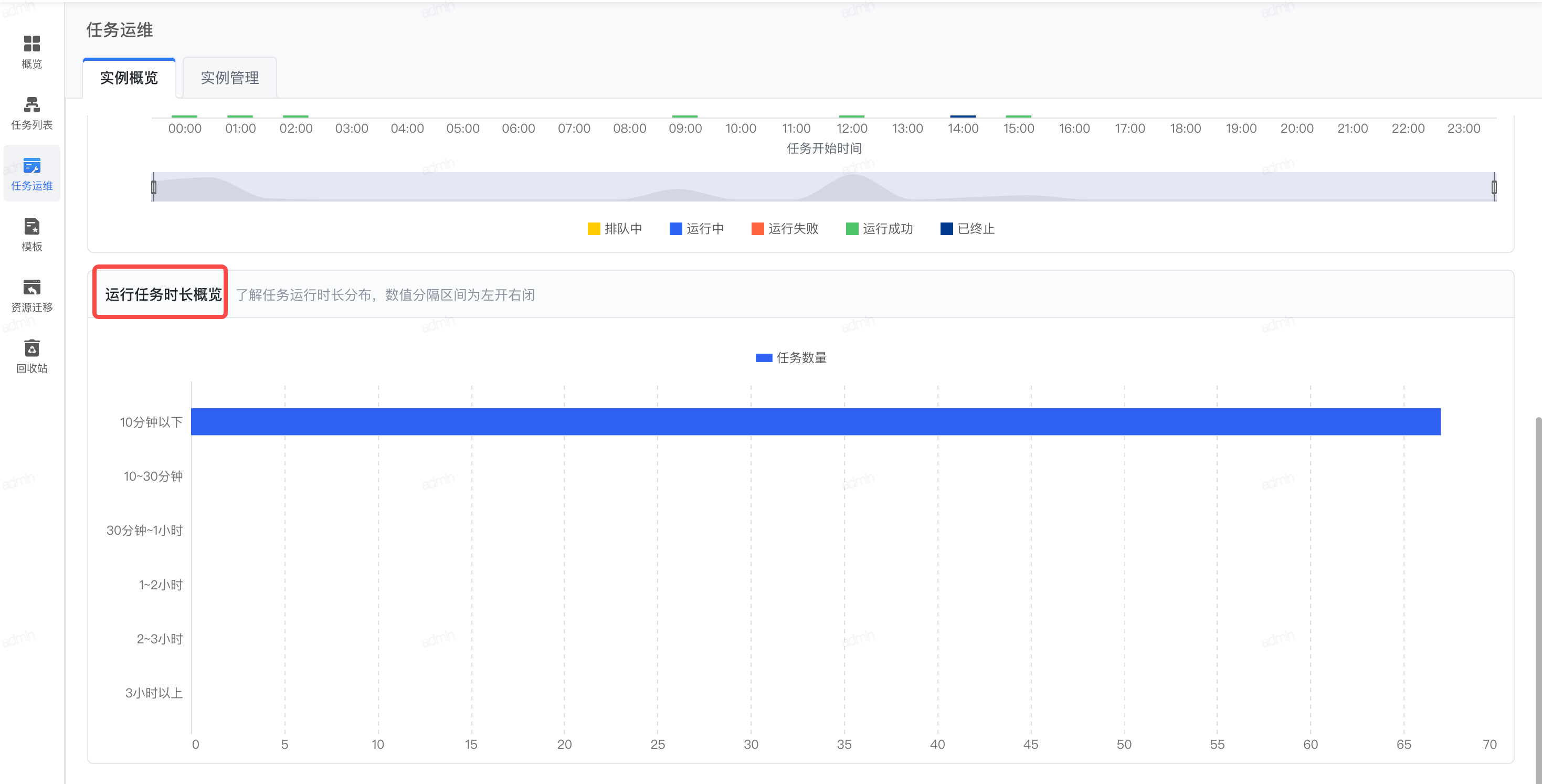Click the 18:00 time axis label
Image resolution: width=1542 pixels, height=784 pixels.
point(1185,128)
